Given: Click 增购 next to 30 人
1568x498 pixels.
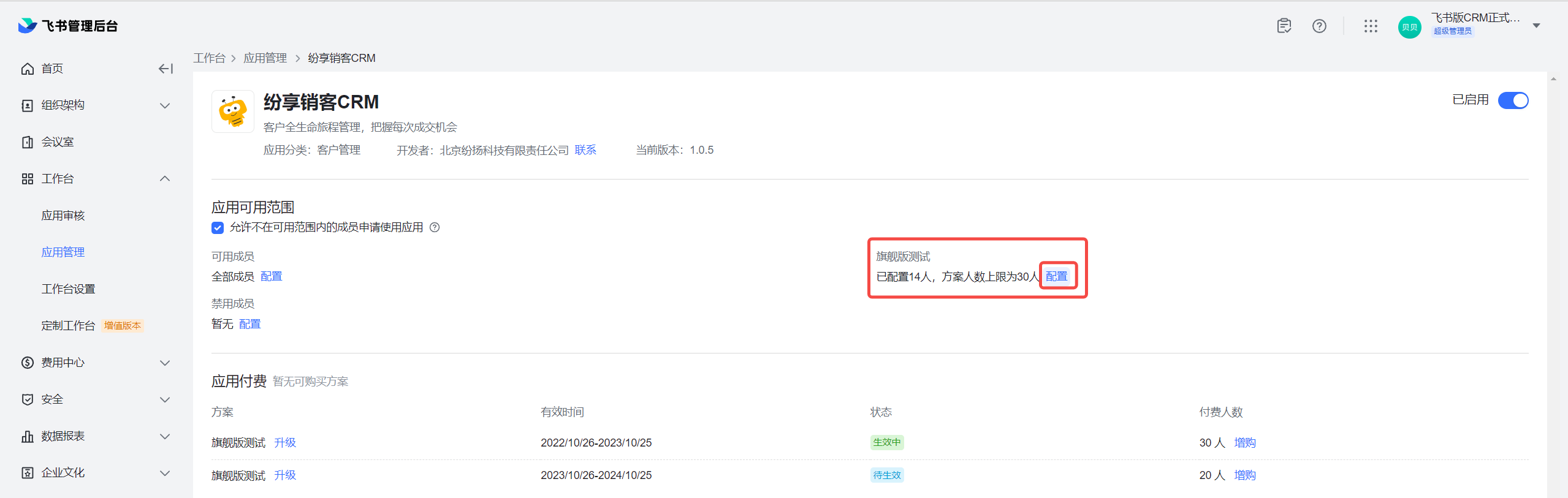Looking at the screenshot, I should coord(1245,442).
